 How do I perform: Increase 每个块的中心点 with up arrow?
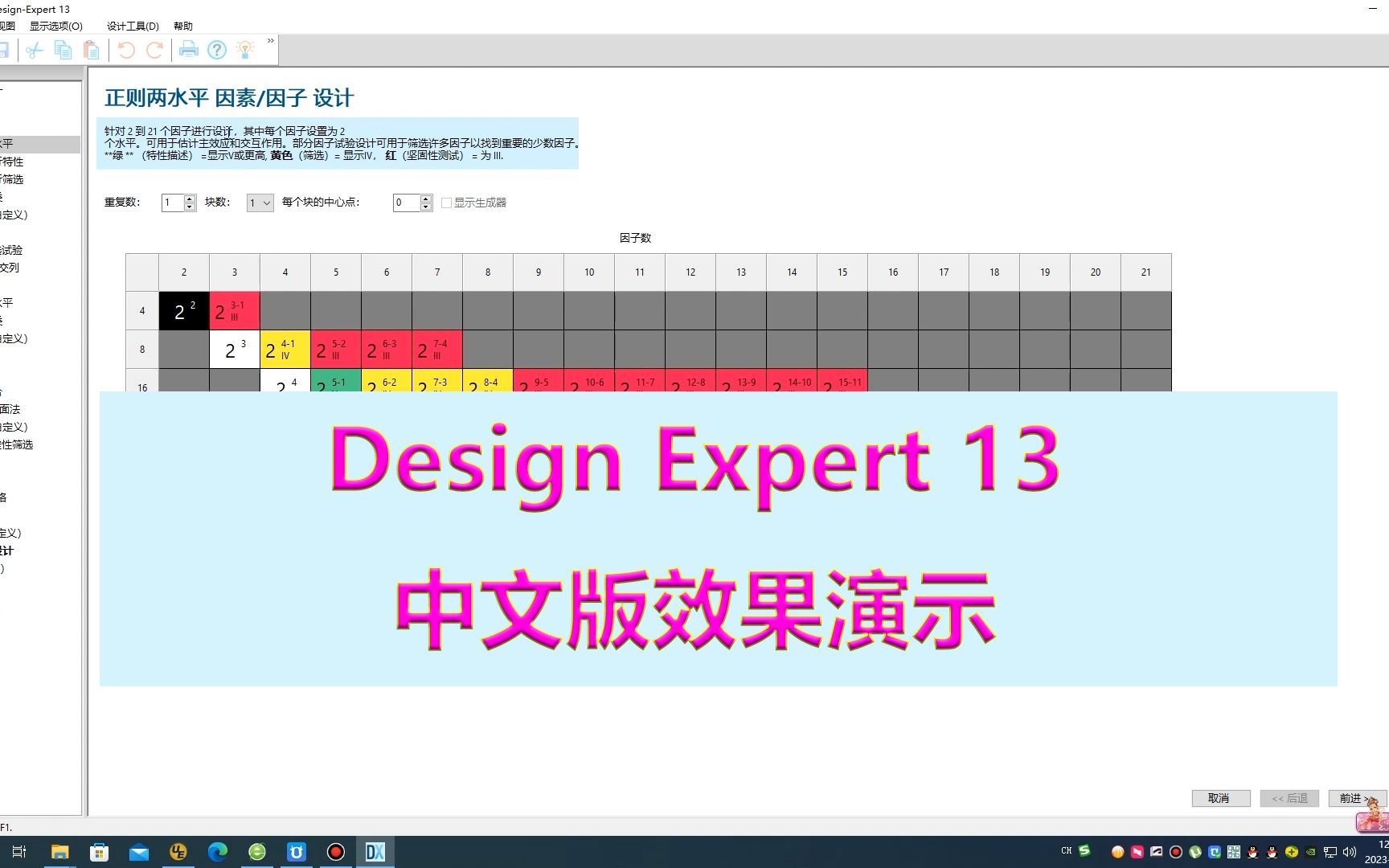tap(426, 199)
